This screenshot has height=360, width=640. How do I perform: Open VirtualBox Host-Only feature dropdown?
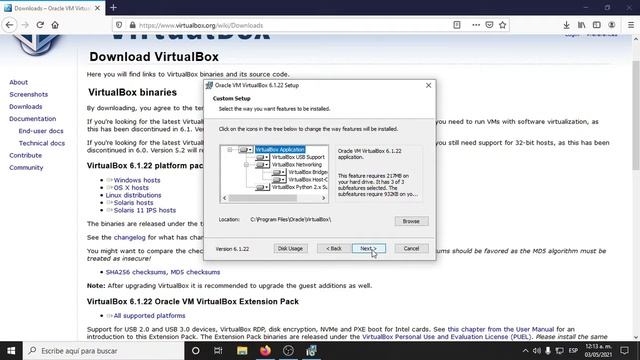coord(279,180)
